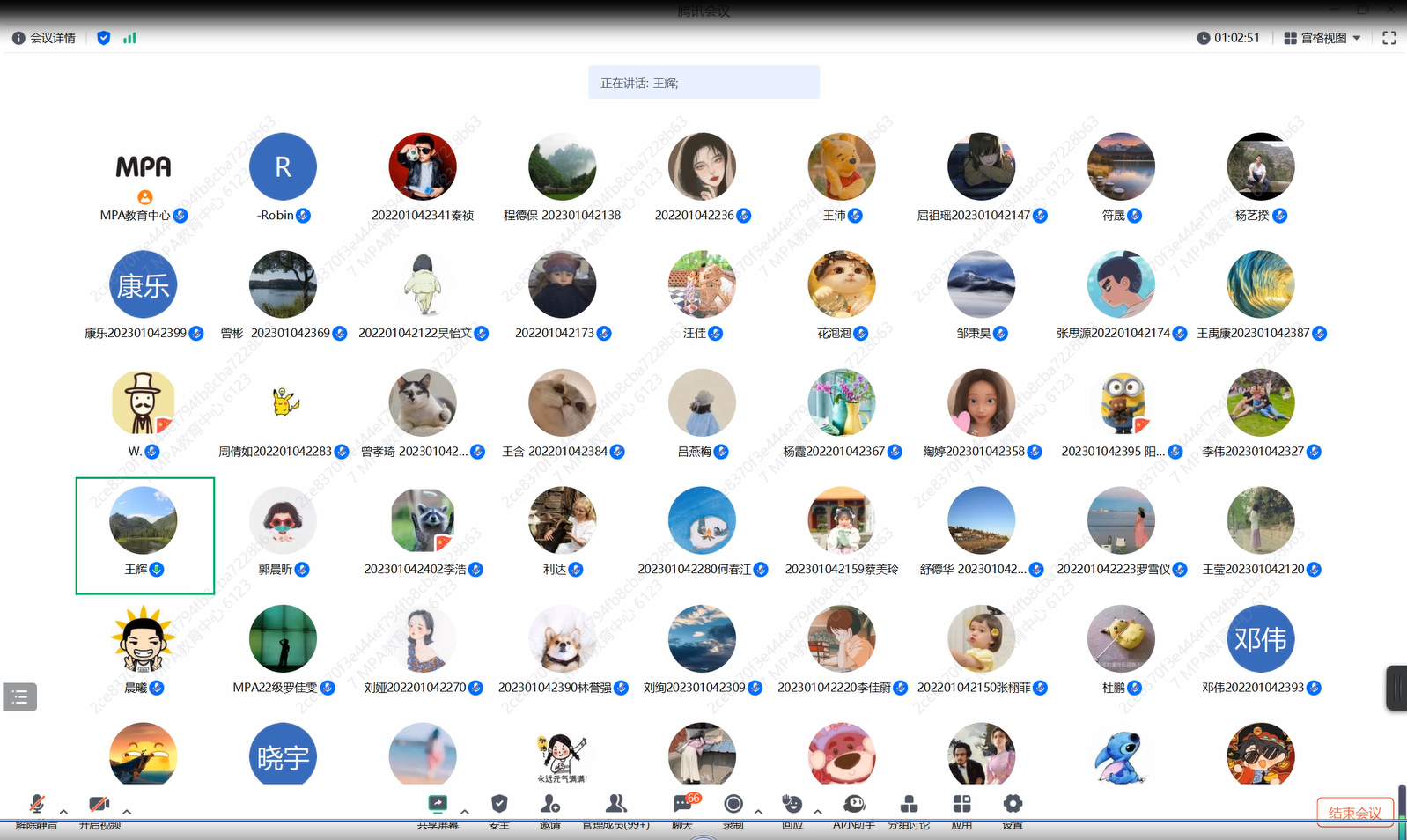This screenshot has height=840, width=1407.
Task: Click the 结束会议 end meeting button
Action: click(x=1354, y=812)
